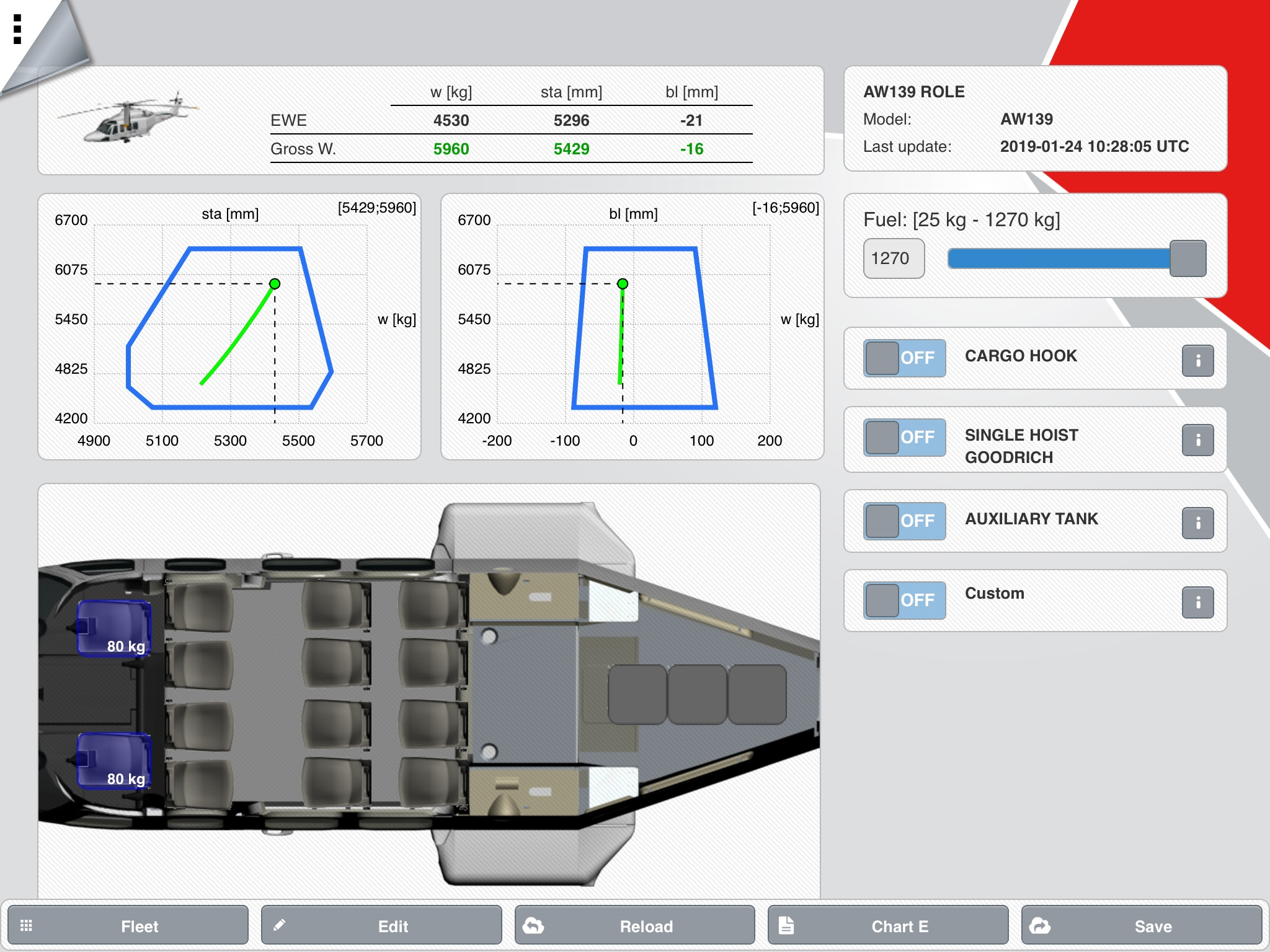
Task: Select the middle gray baggage compartment block
Action: click(x=697, y=694)
